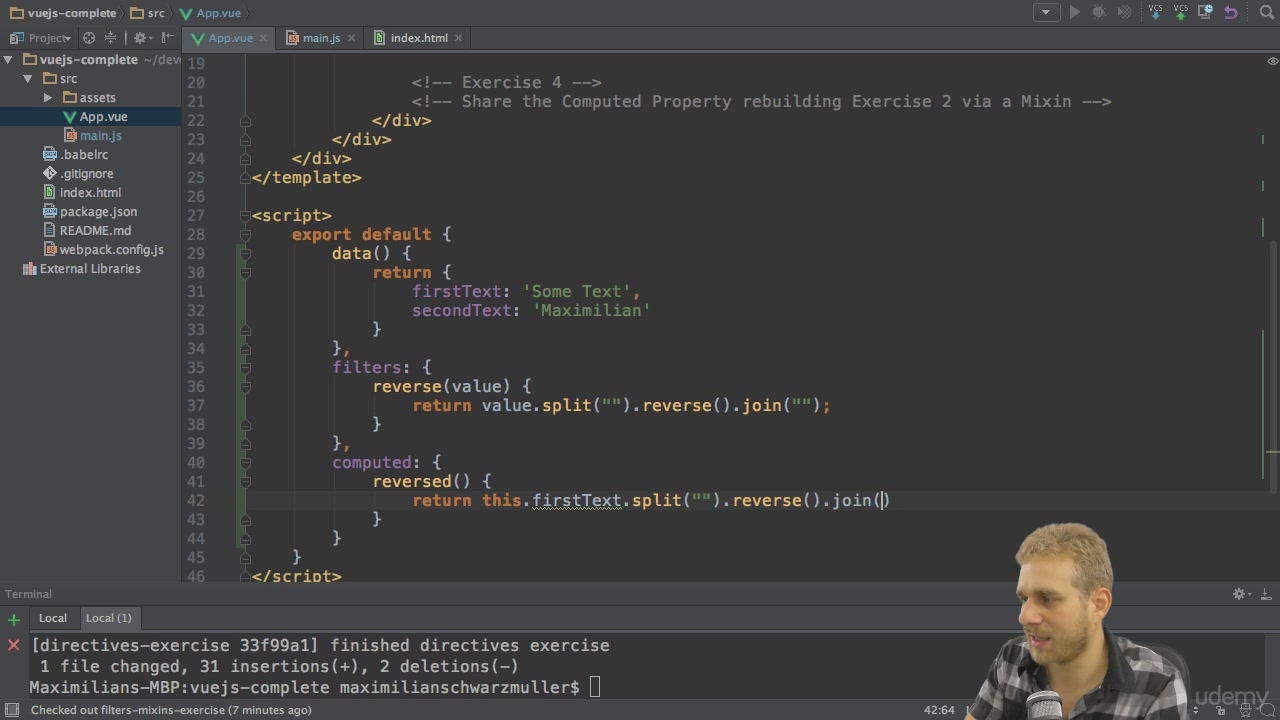Click fold toggle at data() line 29
1280x720 pixels.
click(x=245, y=254)
